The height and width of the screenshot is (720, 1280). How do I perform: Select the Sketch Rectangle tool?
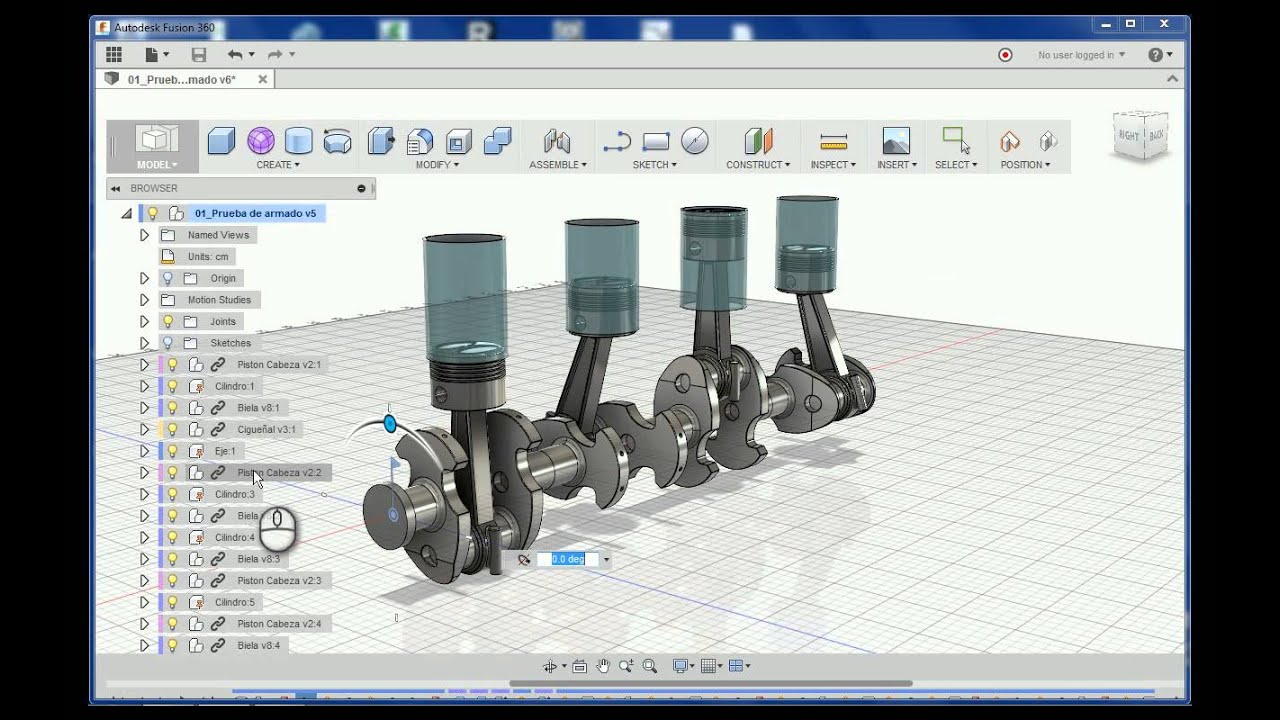coord(656,141)
